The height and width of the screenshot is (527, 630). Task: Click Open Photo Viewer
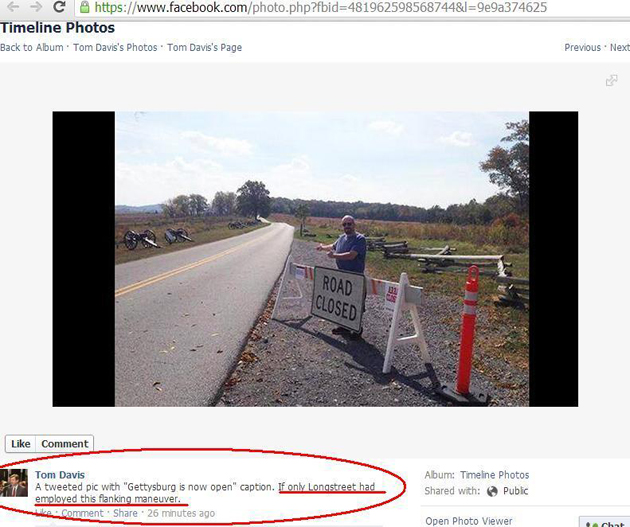469,521
